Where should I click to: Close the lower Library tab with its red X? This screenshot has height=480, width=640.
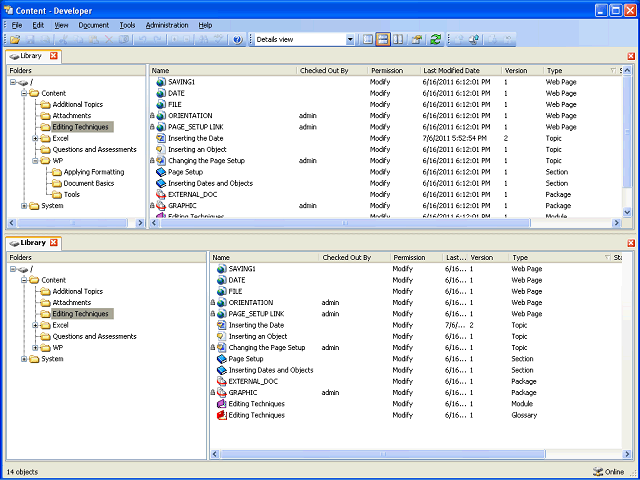[53, 242]
